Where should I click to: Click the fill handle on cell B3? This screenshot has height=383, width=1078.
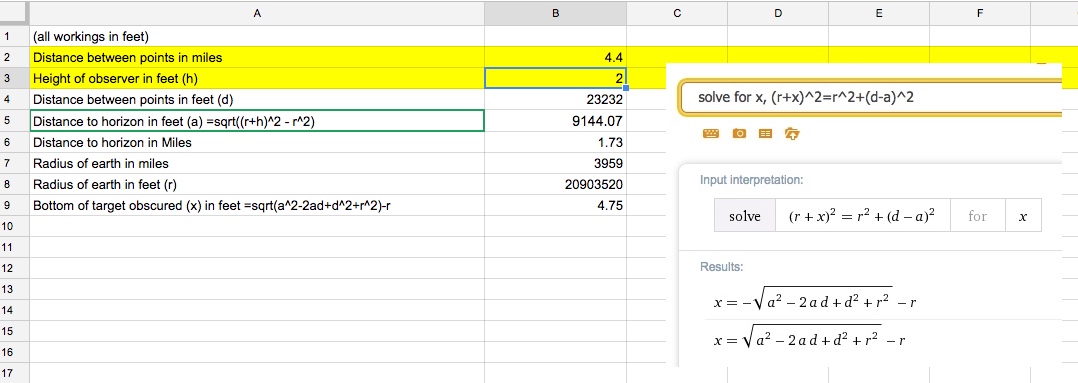click(626, 88)
